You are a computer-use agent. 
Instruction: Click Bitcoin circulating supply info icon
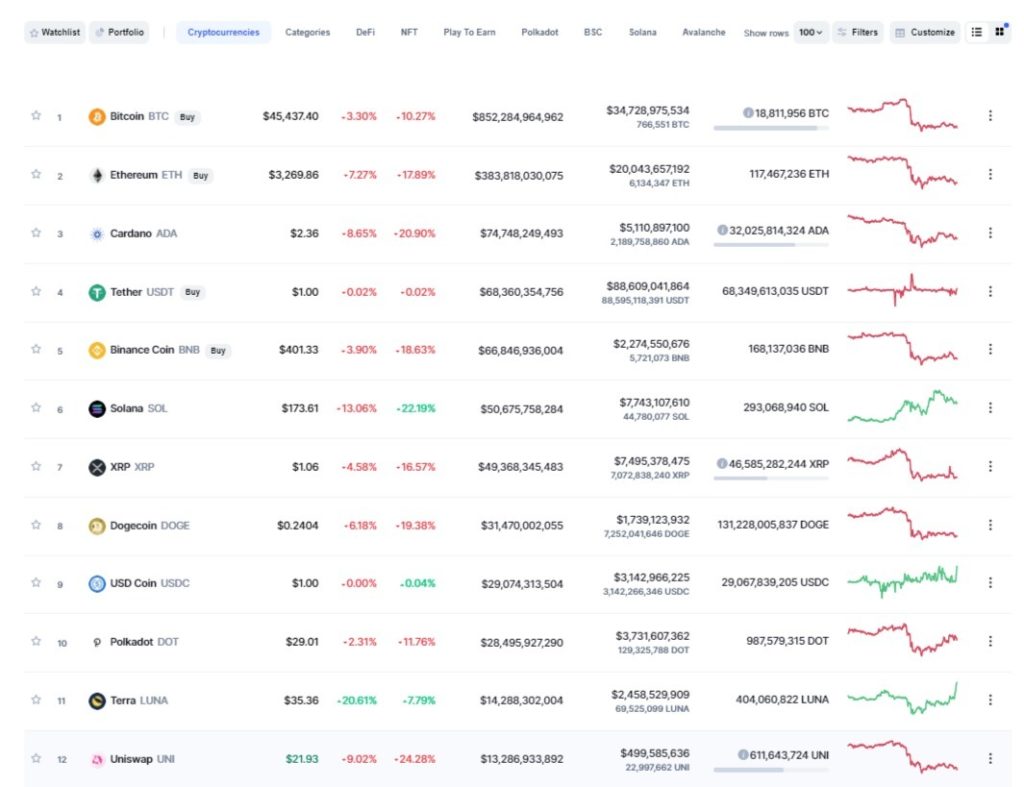point(748,112)
